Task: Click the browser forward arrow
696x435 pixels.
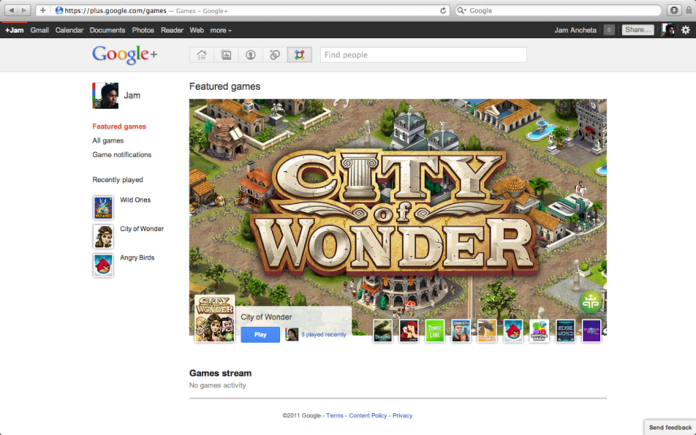Action: pos(24,10)
